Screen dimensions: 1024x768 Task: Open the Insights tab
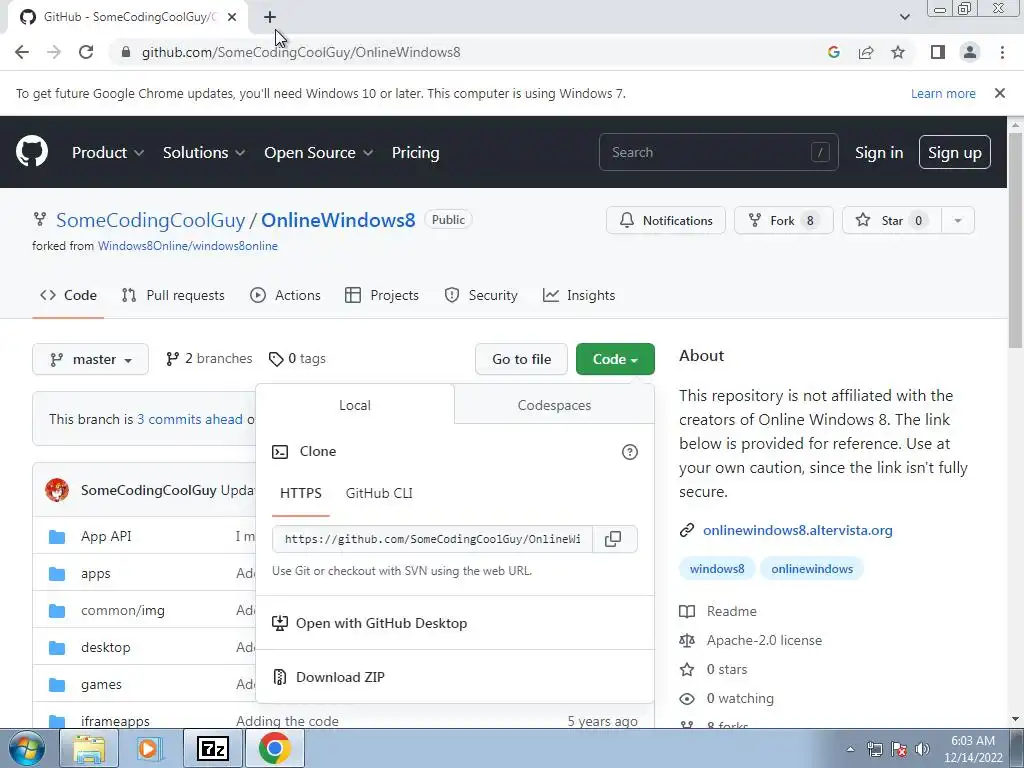[x=579, y=295]
